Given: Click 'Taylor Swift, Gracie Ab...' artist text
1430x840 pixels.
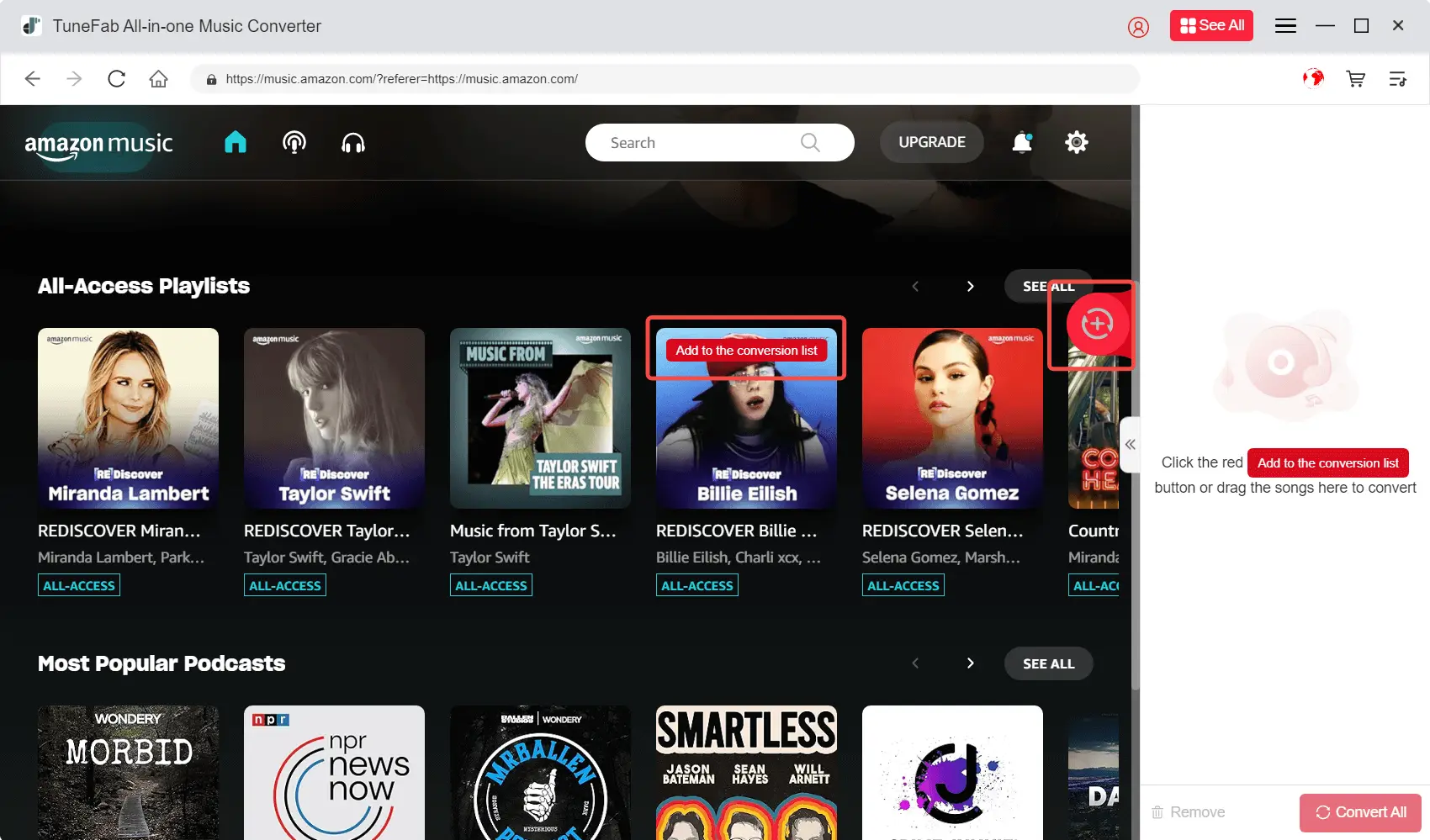Looking at the screenshot, I should (327, 557).
